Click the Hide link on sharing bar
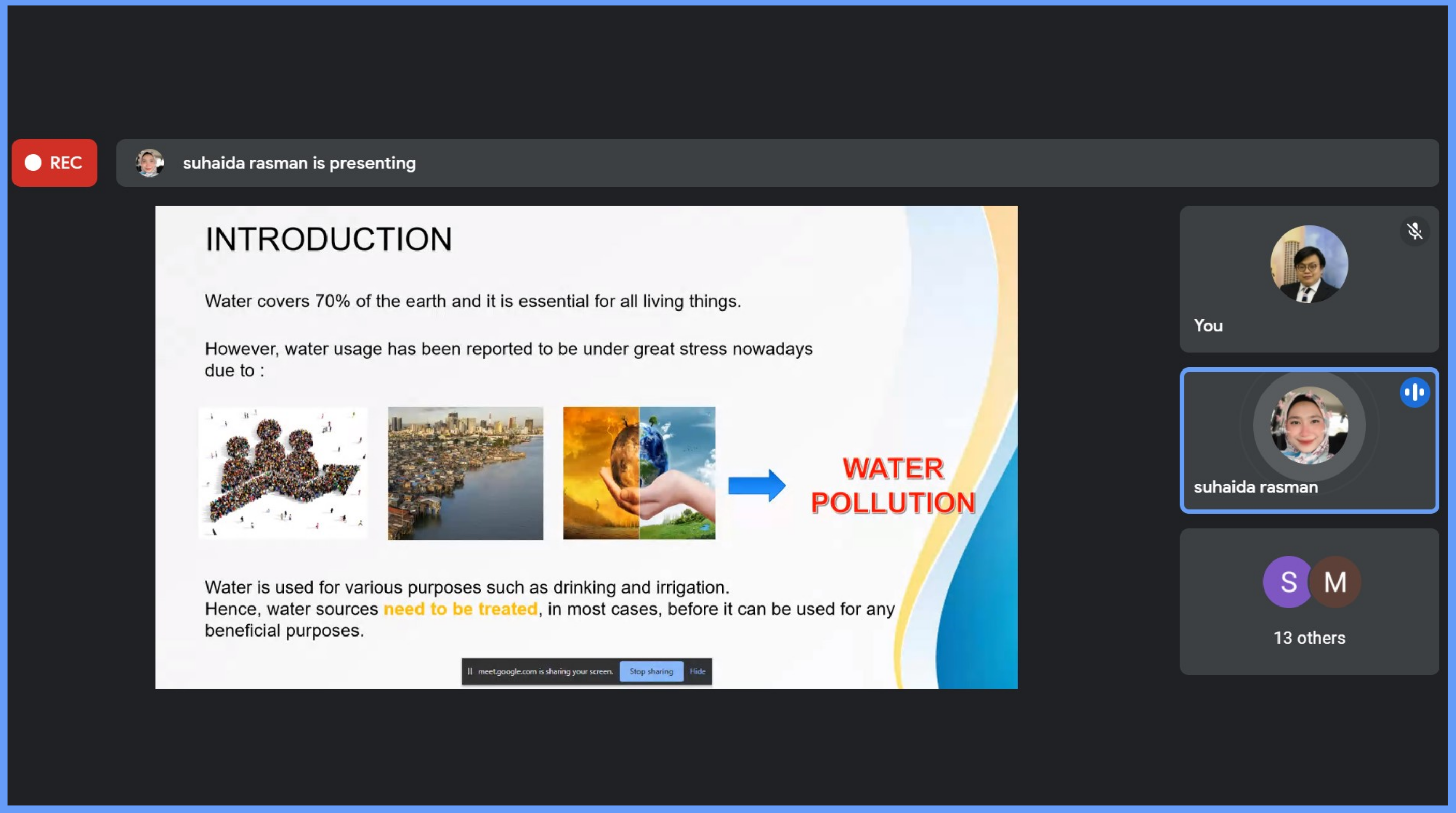Viewport: 1456px width, 813px height. pyautogui.click(x=697, y=671)
